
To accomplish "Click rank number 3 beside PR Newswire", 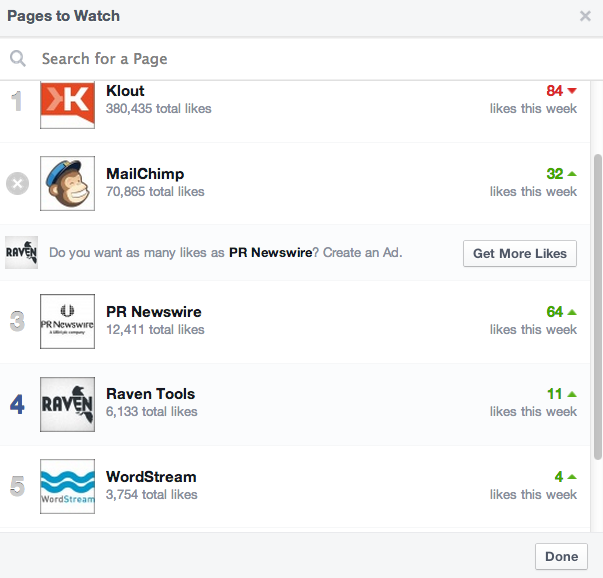I will [x=17, y=321].
